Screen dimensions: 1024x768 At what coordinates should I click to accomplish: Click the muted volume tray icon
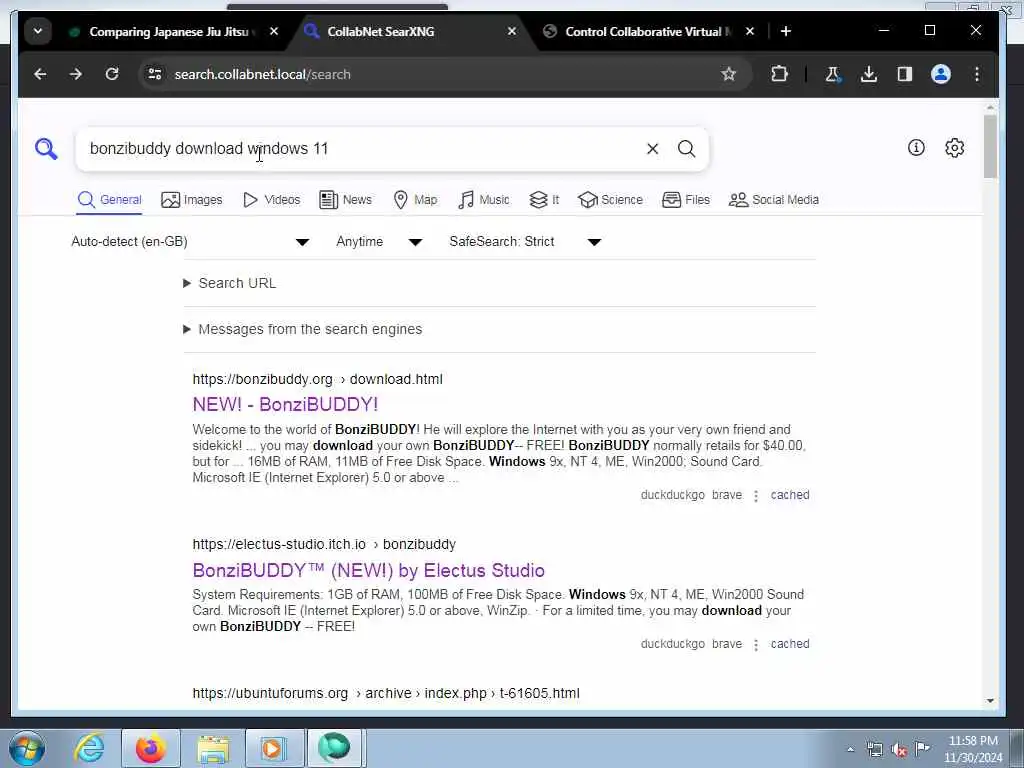tap(899, 750)
